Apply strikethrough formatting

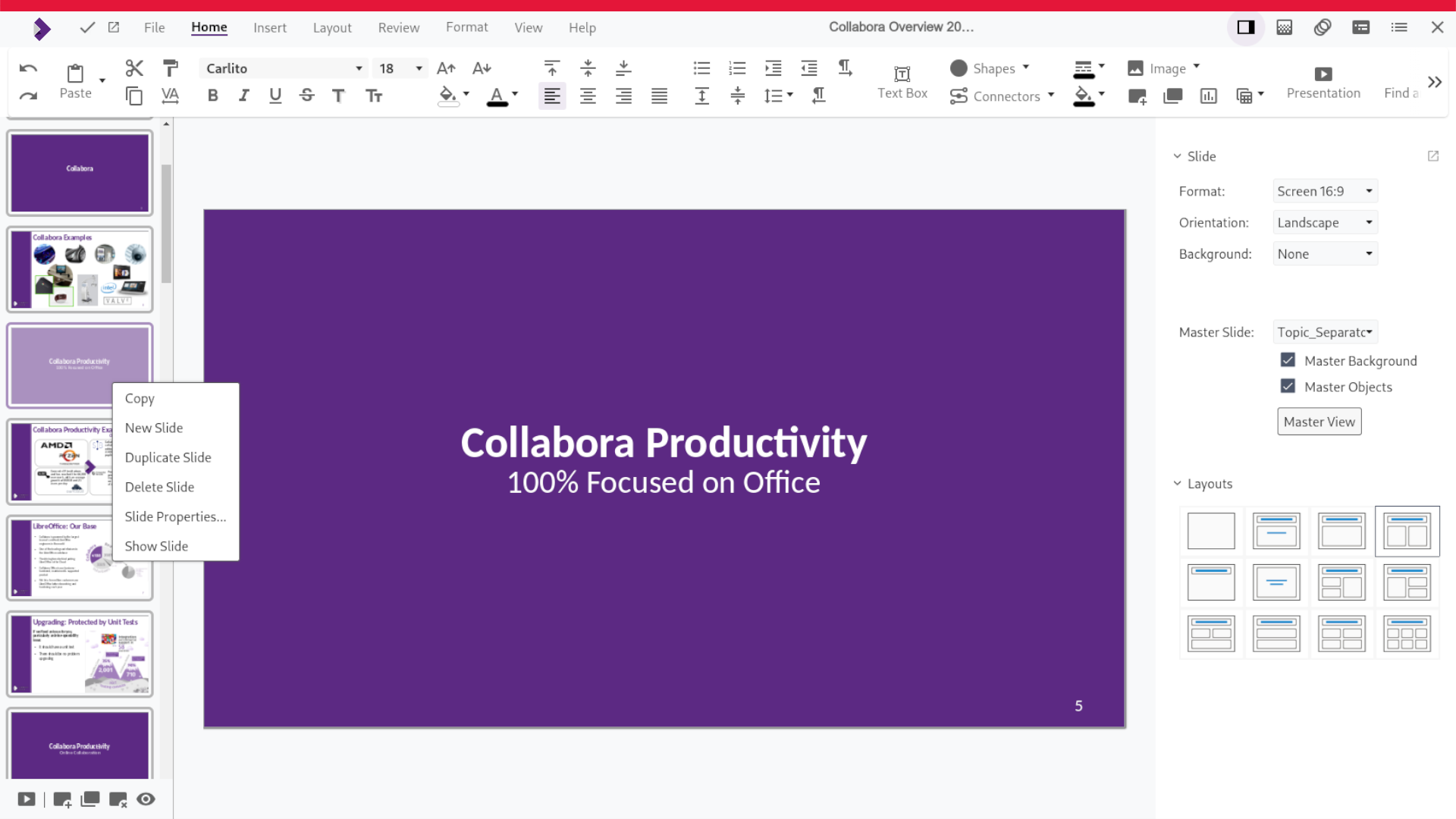coord(306,96)
